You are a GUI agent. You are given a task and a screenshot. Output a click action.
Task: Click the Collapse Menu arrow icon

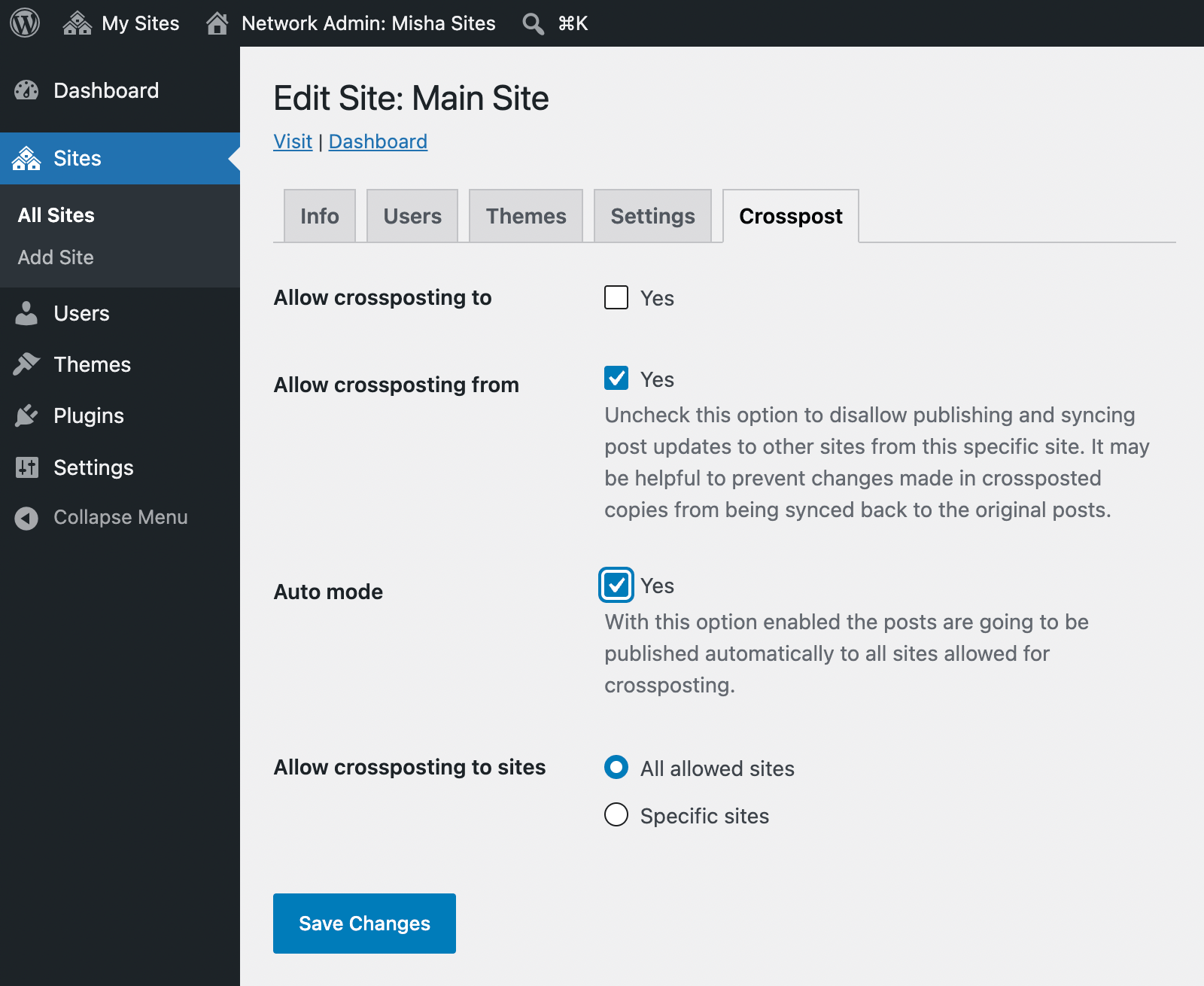[26, 518]
